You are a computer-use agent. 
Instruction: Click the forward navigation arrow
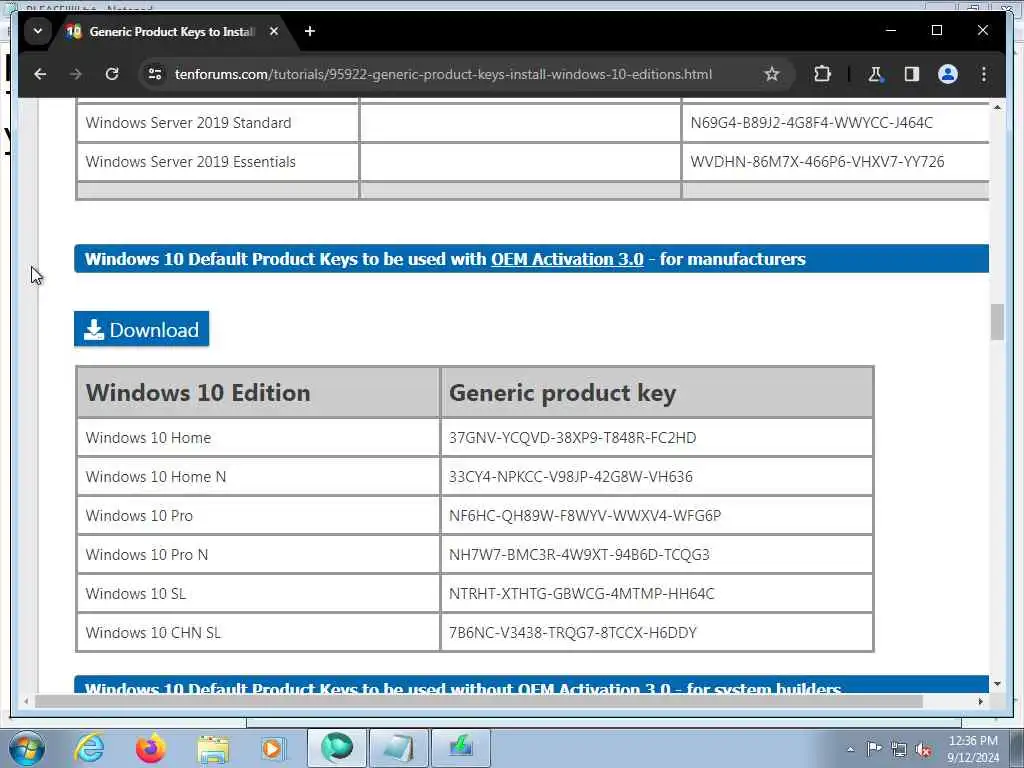[x=76, y=74]
